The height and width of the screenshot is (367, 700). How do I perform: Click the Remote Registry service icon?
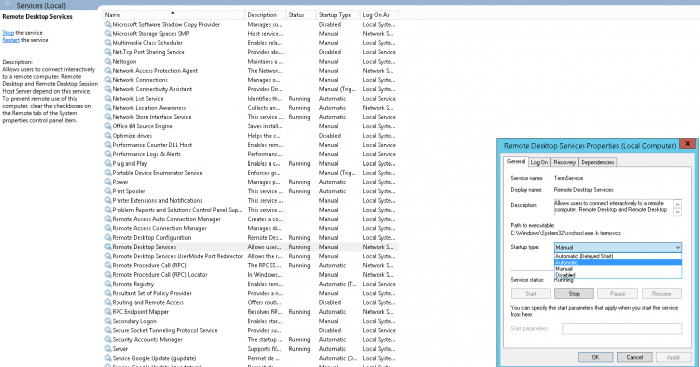tap(108, 284)
